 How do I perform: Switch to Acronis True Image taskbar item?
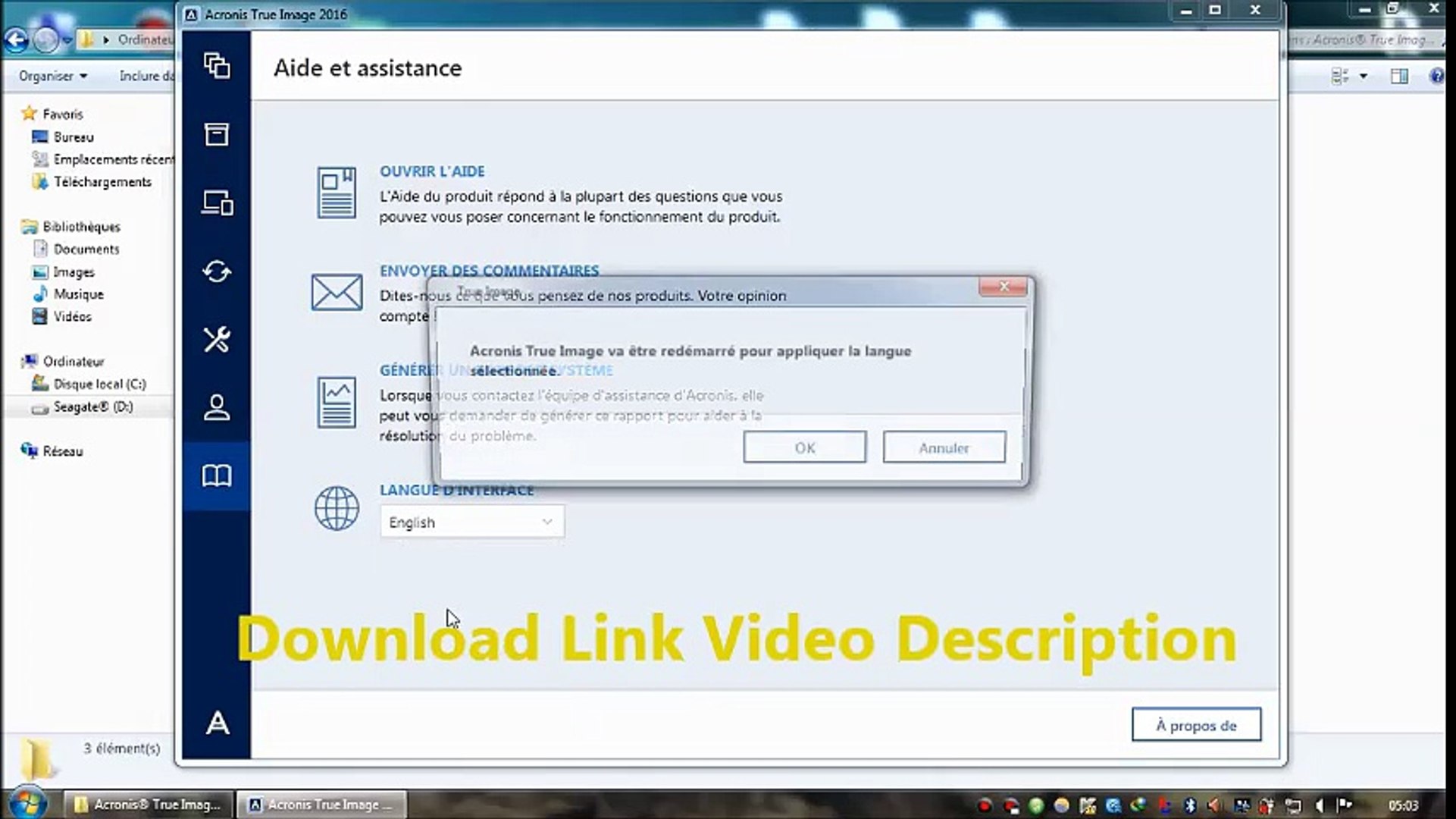click(x=321, y=805)
